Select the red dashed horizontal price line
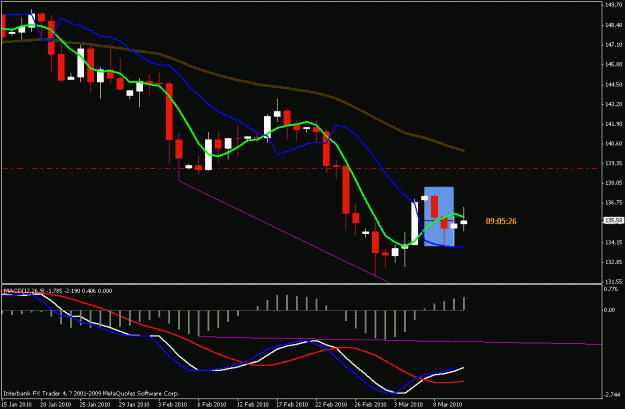This screenshot has height=409, width=625. [300, 169]
